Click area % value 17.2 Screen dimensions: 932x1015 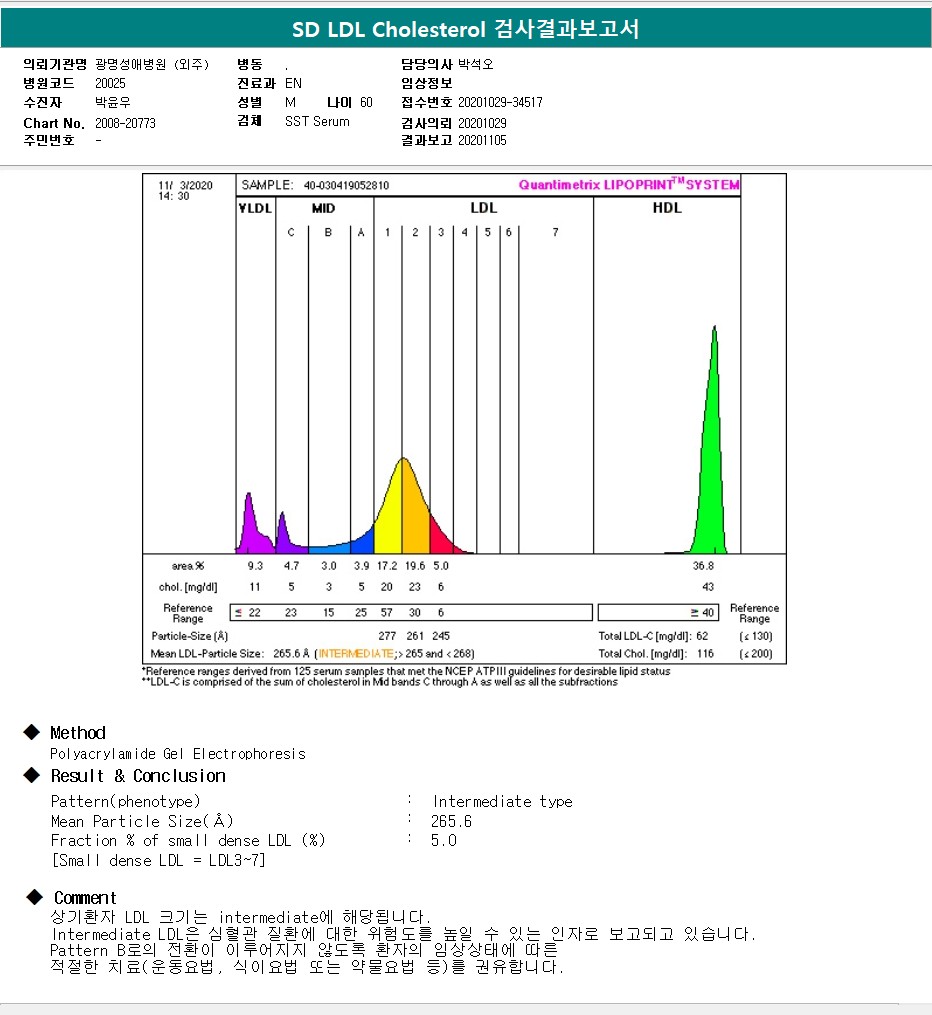[x=387, y=566]
